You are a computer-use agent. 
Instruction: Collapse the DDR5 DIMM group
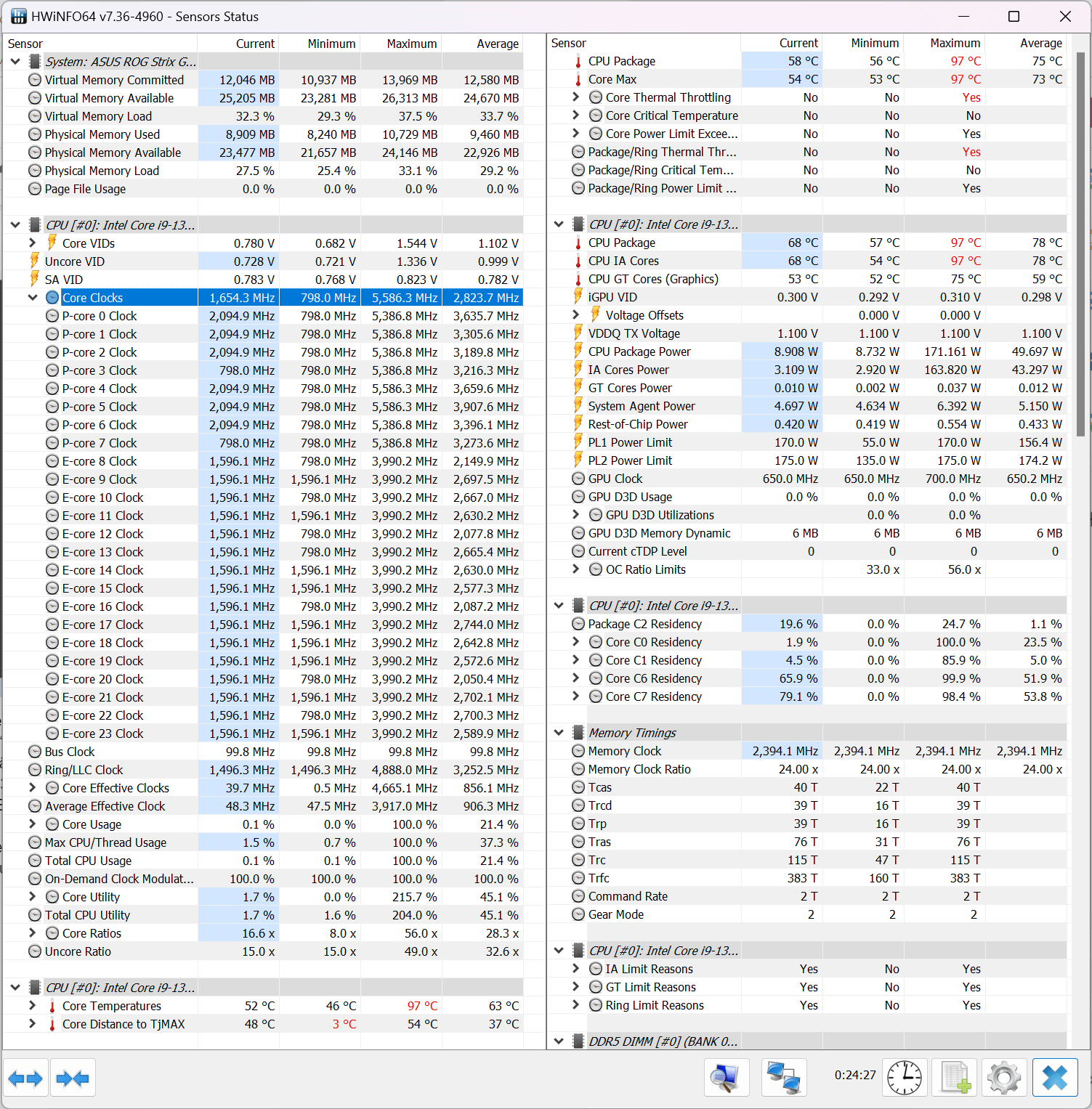point(559,1041)
